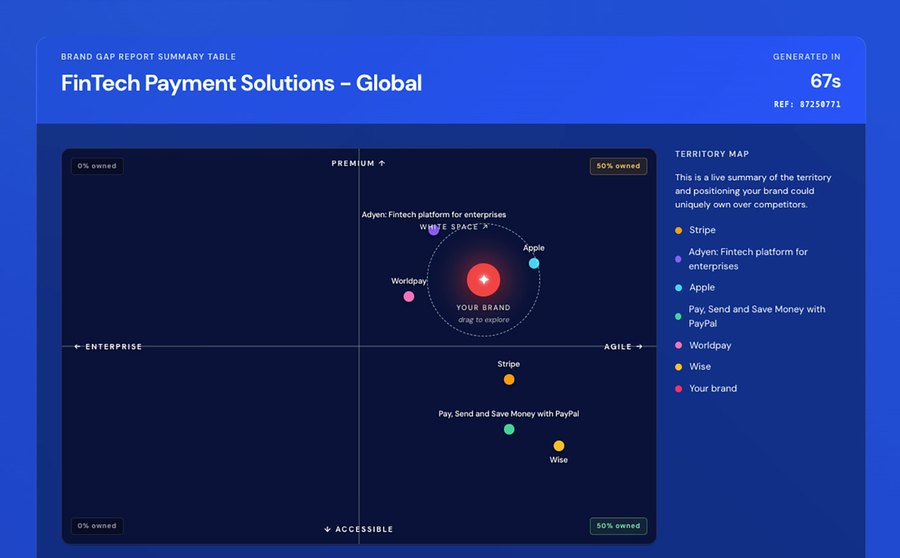Click the 67s generation time value
Image resolution: width=900 pixels, height=558 pixels.
coord(825,81)
